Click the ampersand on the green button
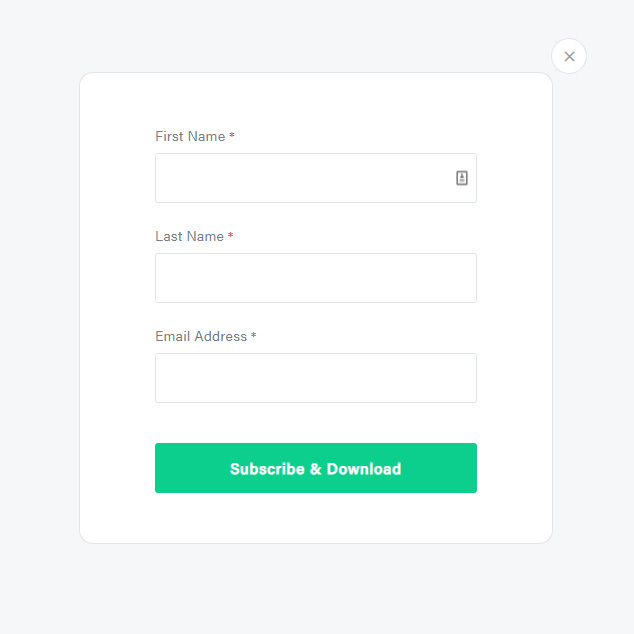 click(314, 469)
